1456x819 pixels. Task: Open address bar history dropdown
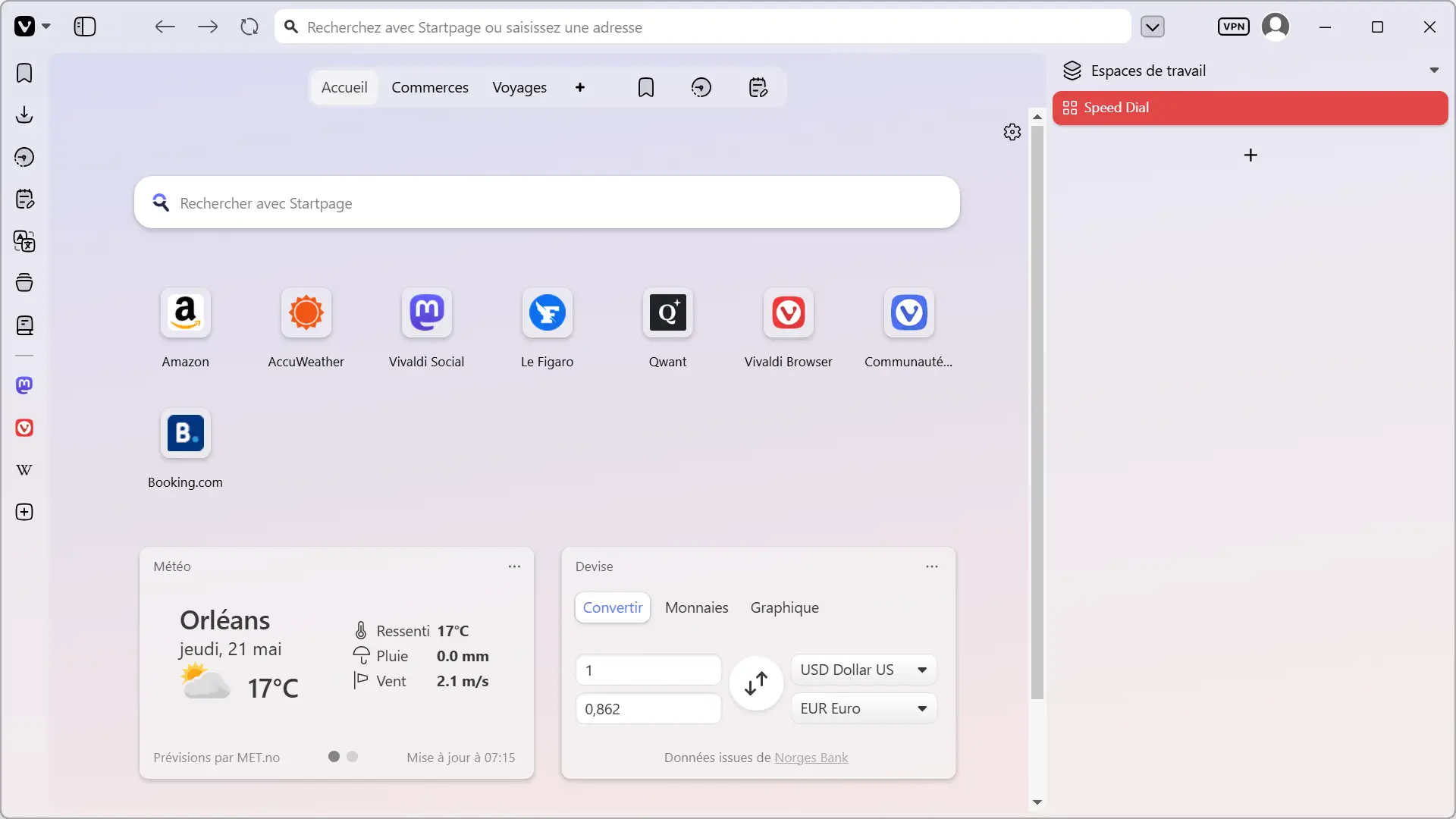[x=1153, y=27]
